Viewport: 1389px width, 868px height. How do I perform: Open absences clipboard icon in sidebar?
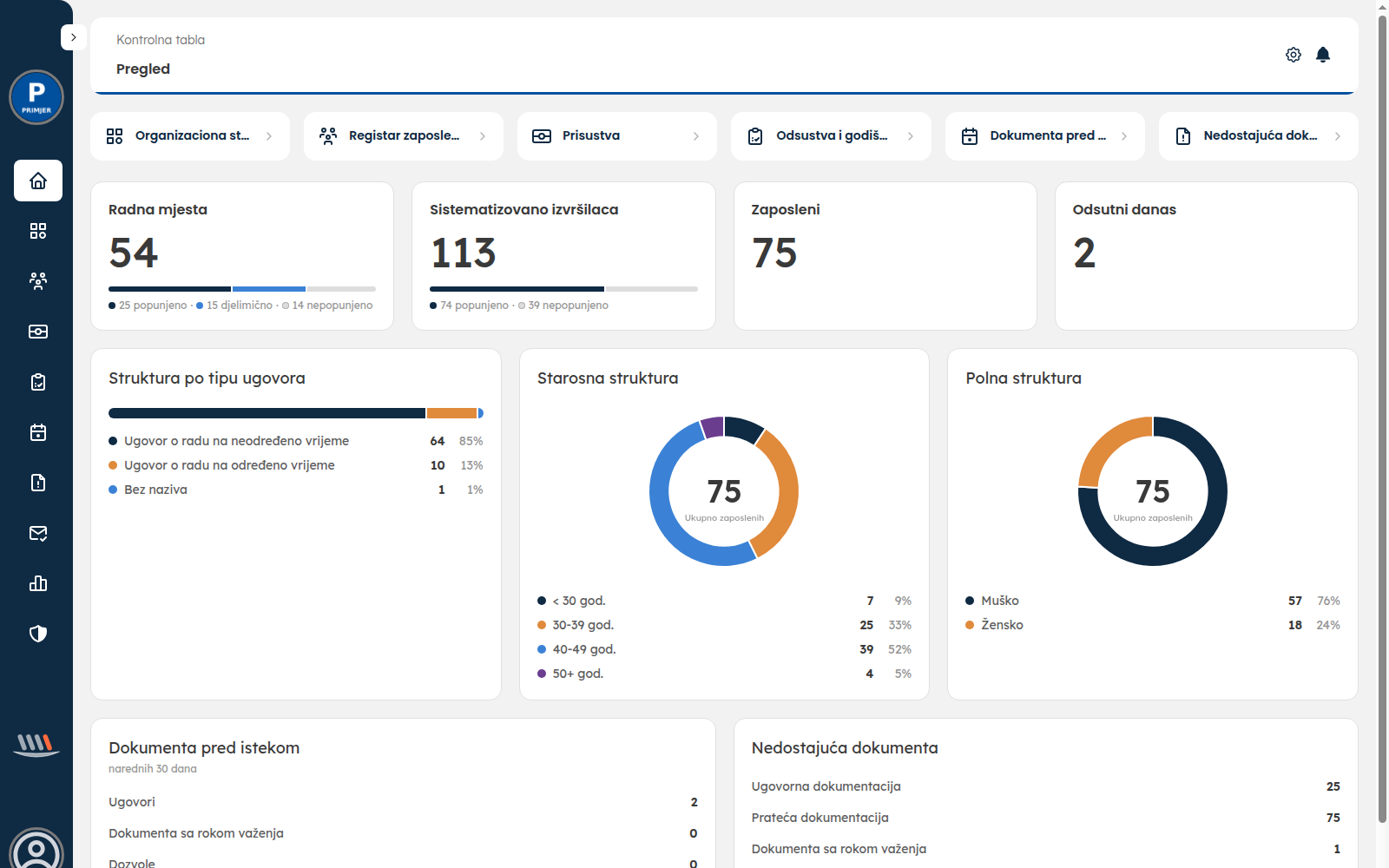click(x=38, y=382)
